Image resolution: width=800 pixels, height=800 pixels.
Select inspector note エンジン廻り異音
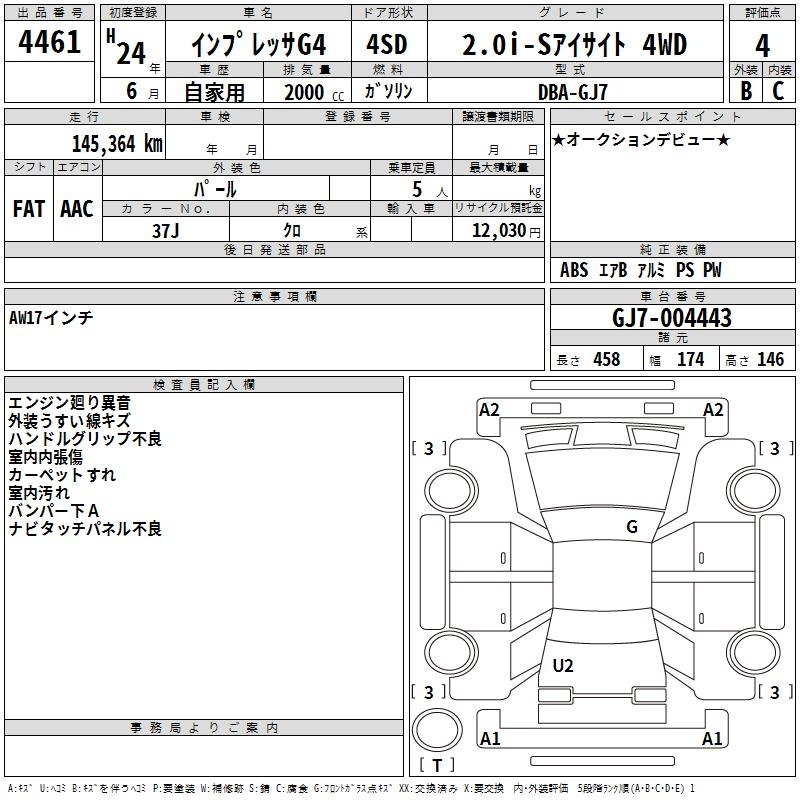tap(70, 403)
